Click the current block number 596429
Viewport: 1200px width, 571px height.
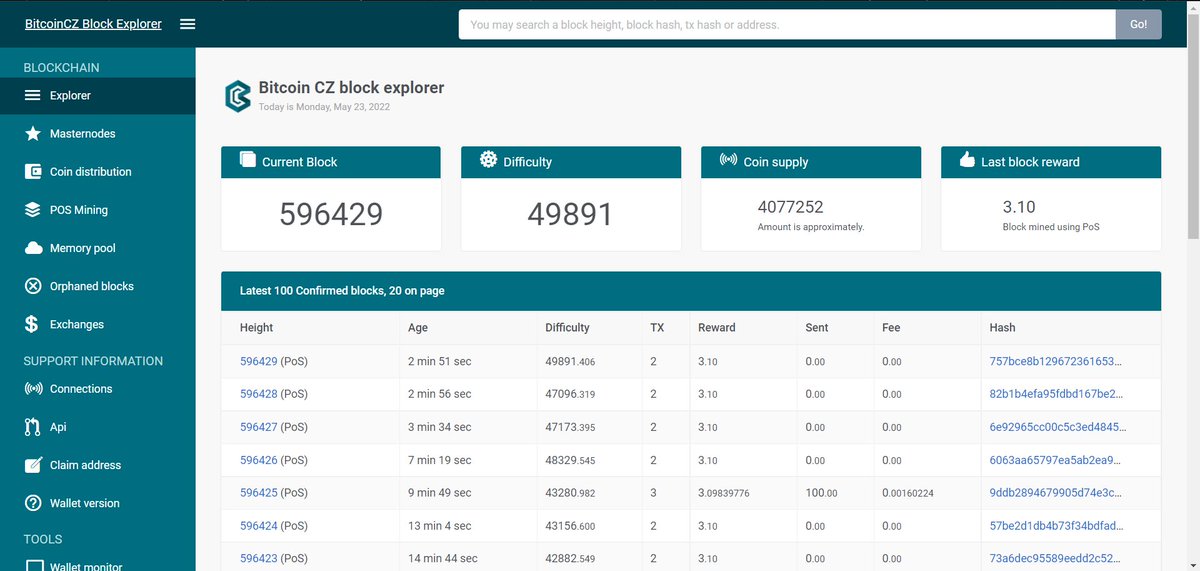pos(331,214)
